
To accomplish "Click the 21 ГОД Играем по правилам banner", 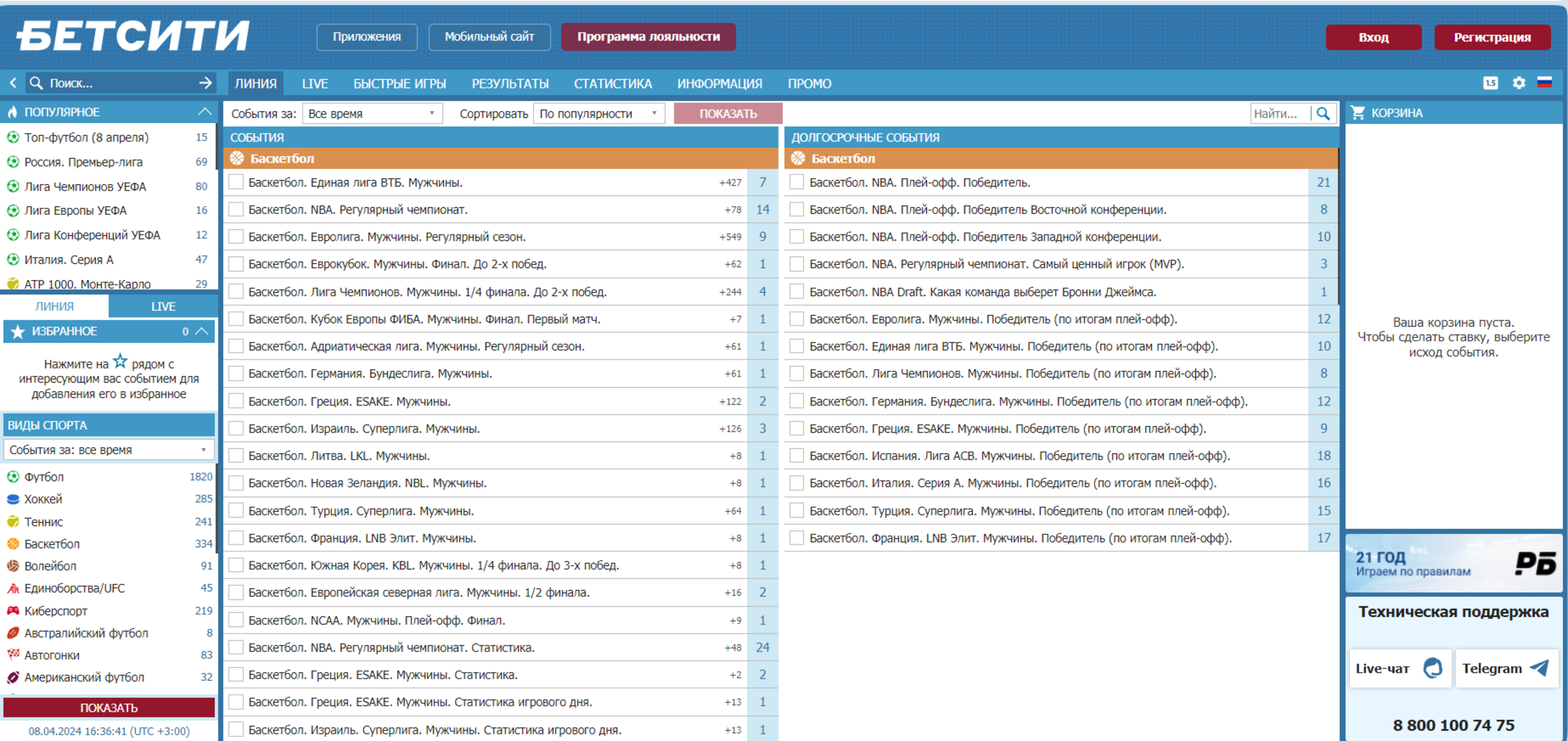I will tap(1454, 564).
